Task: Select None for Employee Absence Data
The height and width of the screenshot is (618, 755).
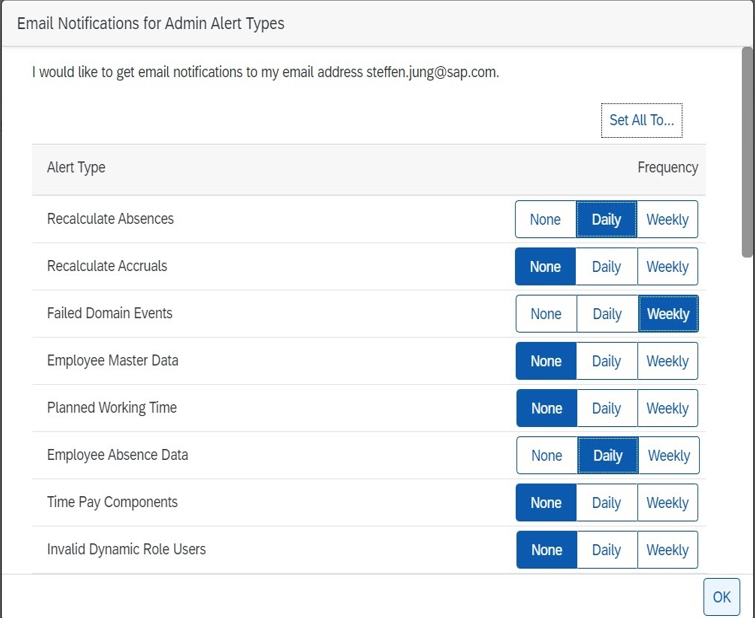Action: [547, 455]
